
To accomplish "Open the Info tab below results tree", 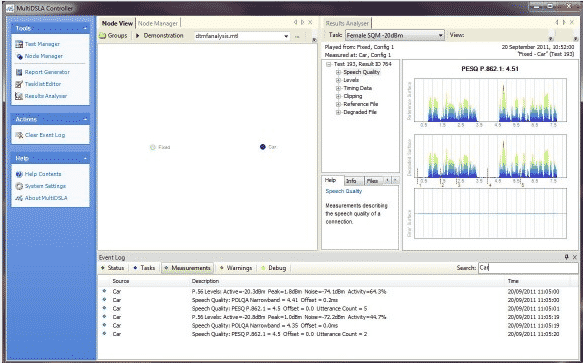I will point(351,181).
